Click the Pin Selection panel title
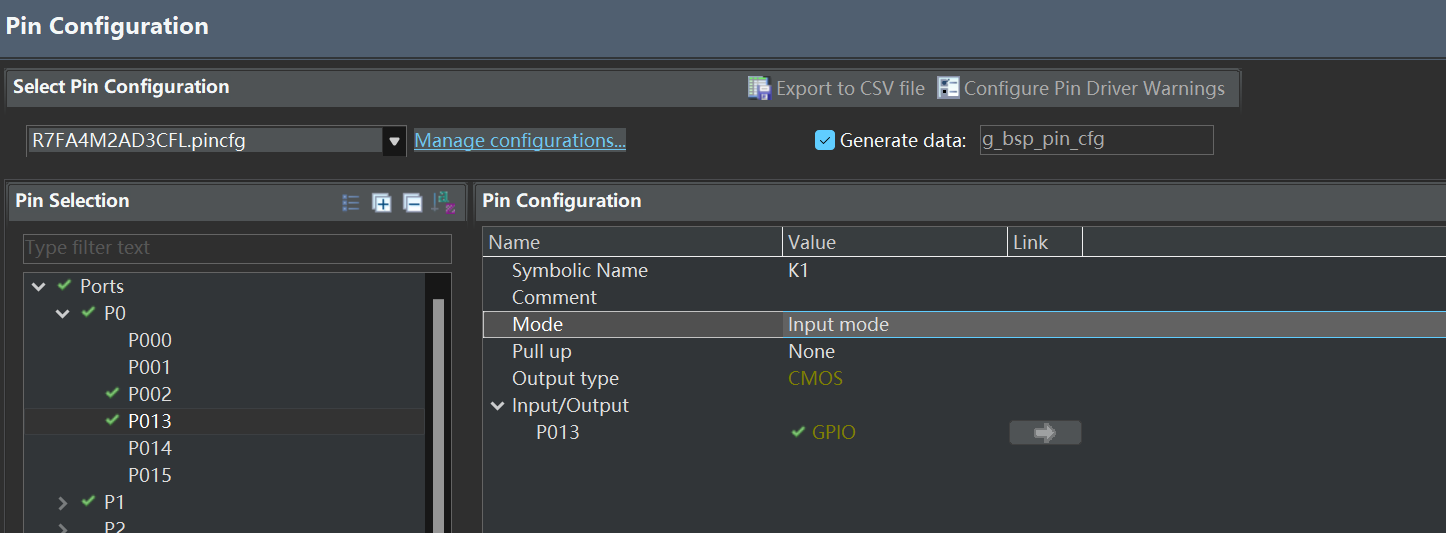The image size is (1446, 533). pyautogui.click(x=72, y=201)
